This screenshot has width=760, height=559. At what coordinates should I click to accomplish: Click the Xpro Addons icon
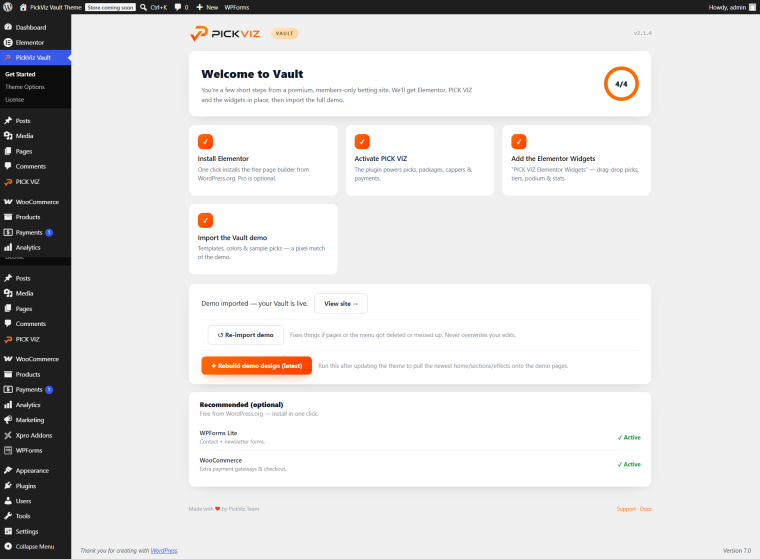pyautogui.click(x=8, y=435)
